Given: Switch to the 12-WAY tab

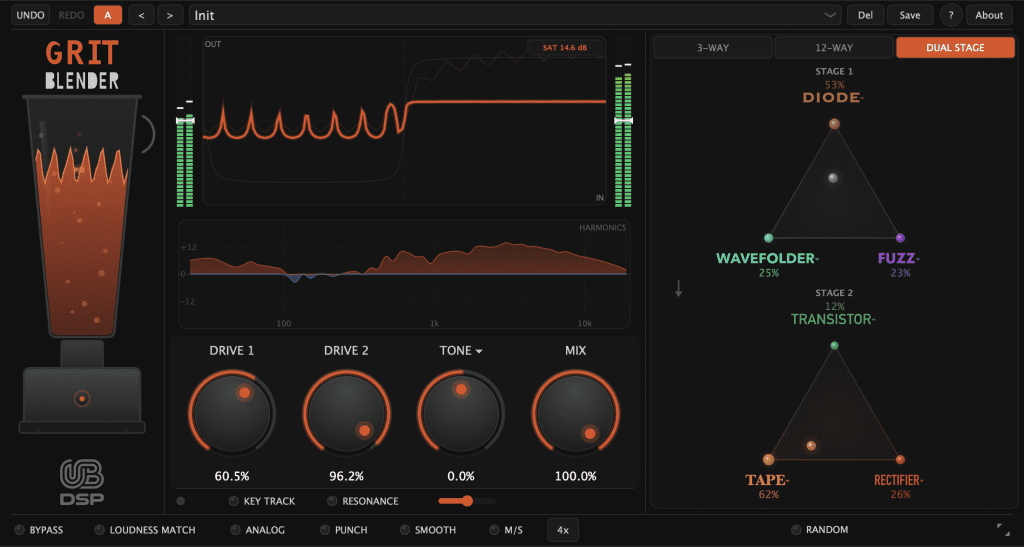Looking at the screenshot, I should click(834, 48).
